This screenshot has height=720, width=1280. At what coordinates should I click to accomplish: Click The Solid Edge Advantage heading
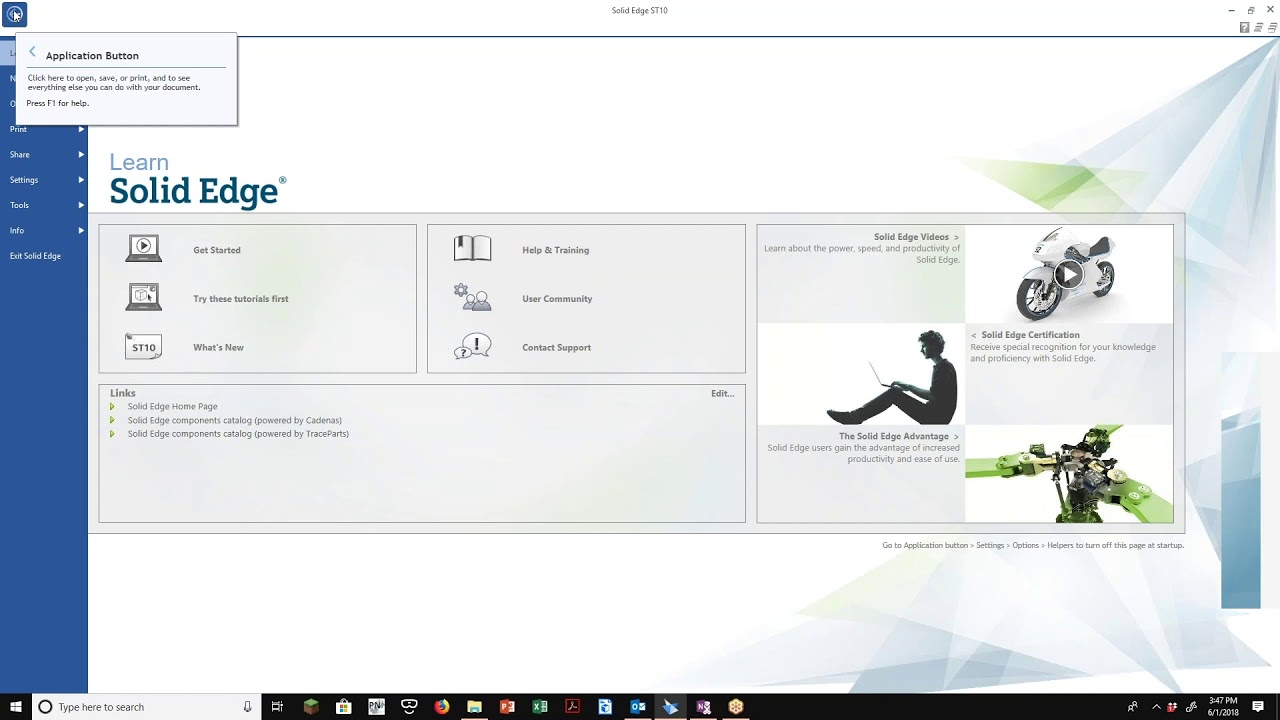pyautogui.click(x=894, y=437)
